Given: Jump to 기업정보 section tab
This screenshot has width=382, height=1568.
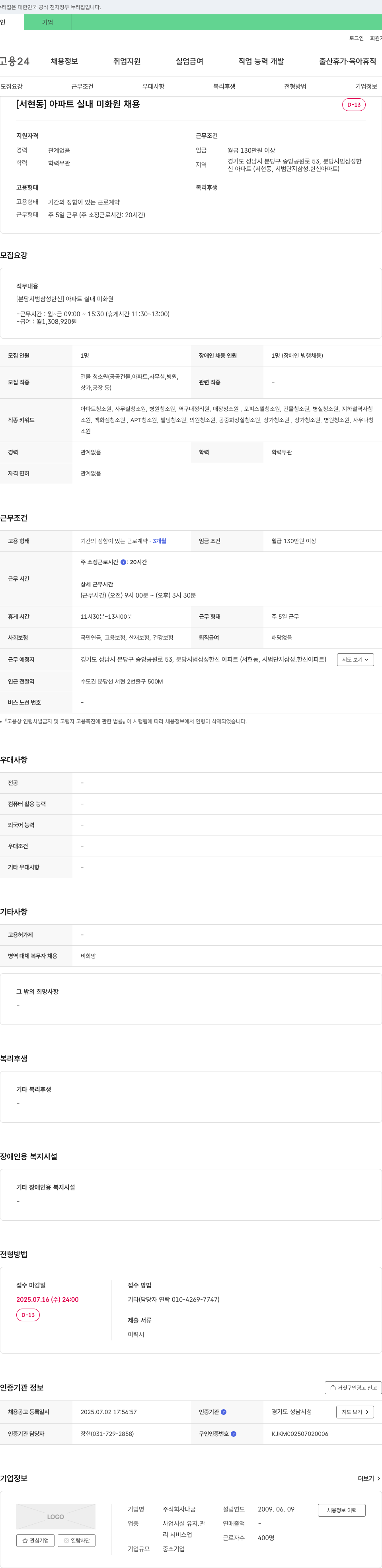Looking at the screenshot, I should click(366, 86).
